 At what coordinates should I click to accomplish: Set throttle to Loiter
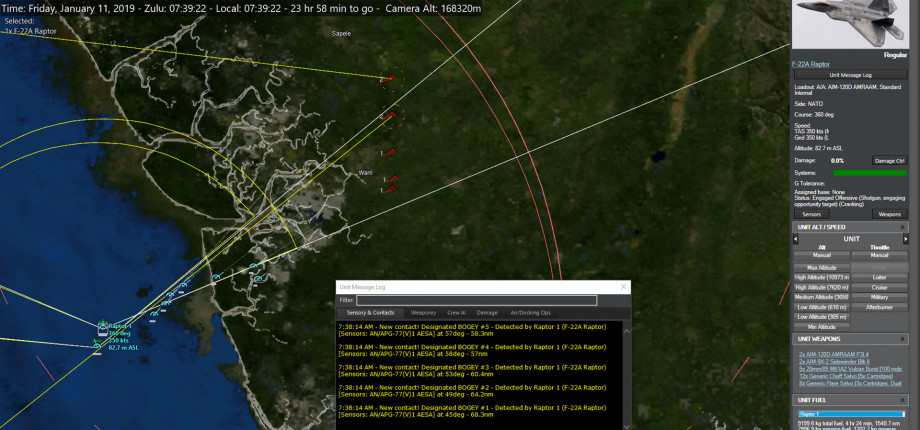tap(880, 277)
